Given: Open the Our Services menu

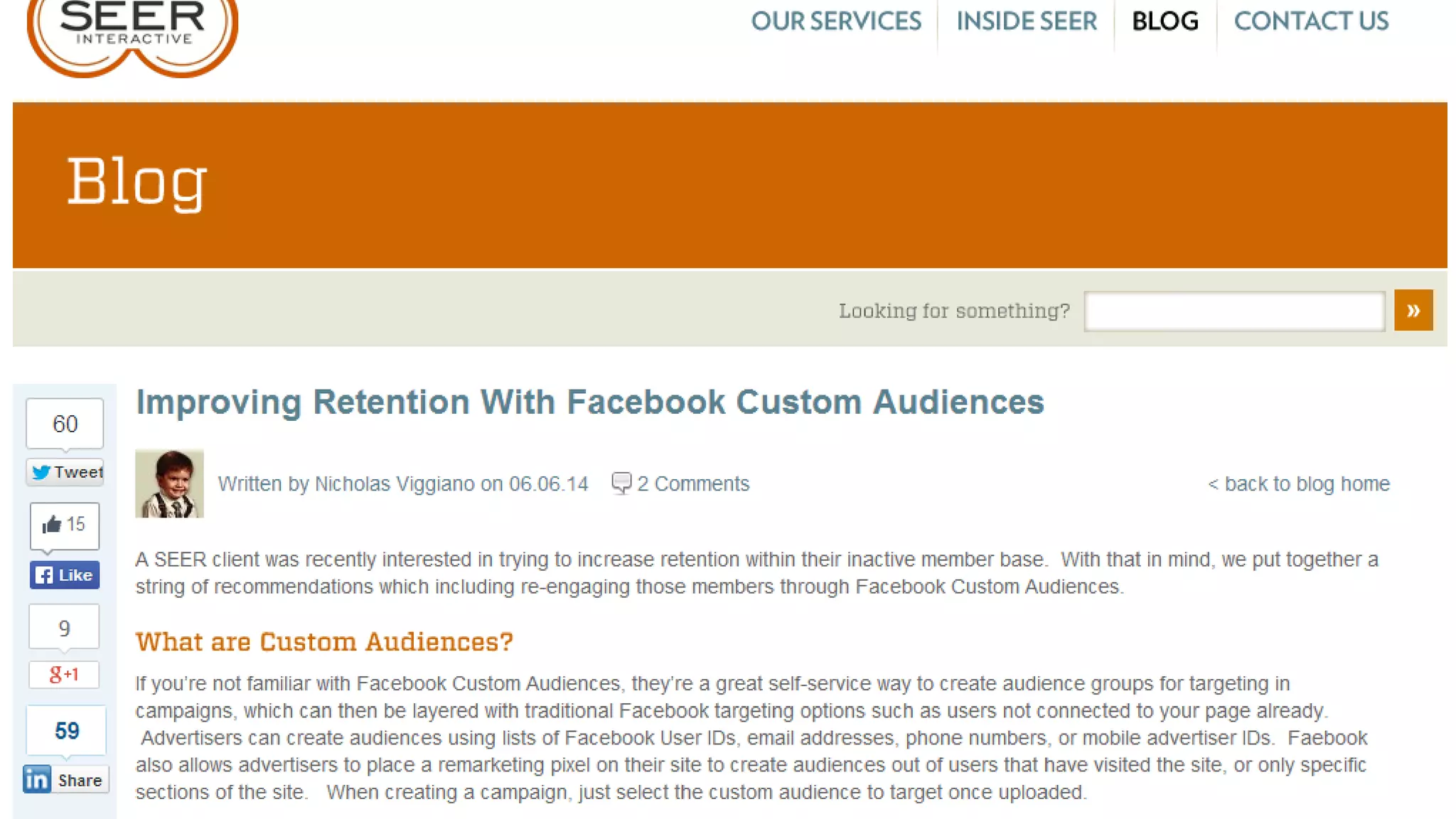Looking at the screenshot, I should coord(836,21).
